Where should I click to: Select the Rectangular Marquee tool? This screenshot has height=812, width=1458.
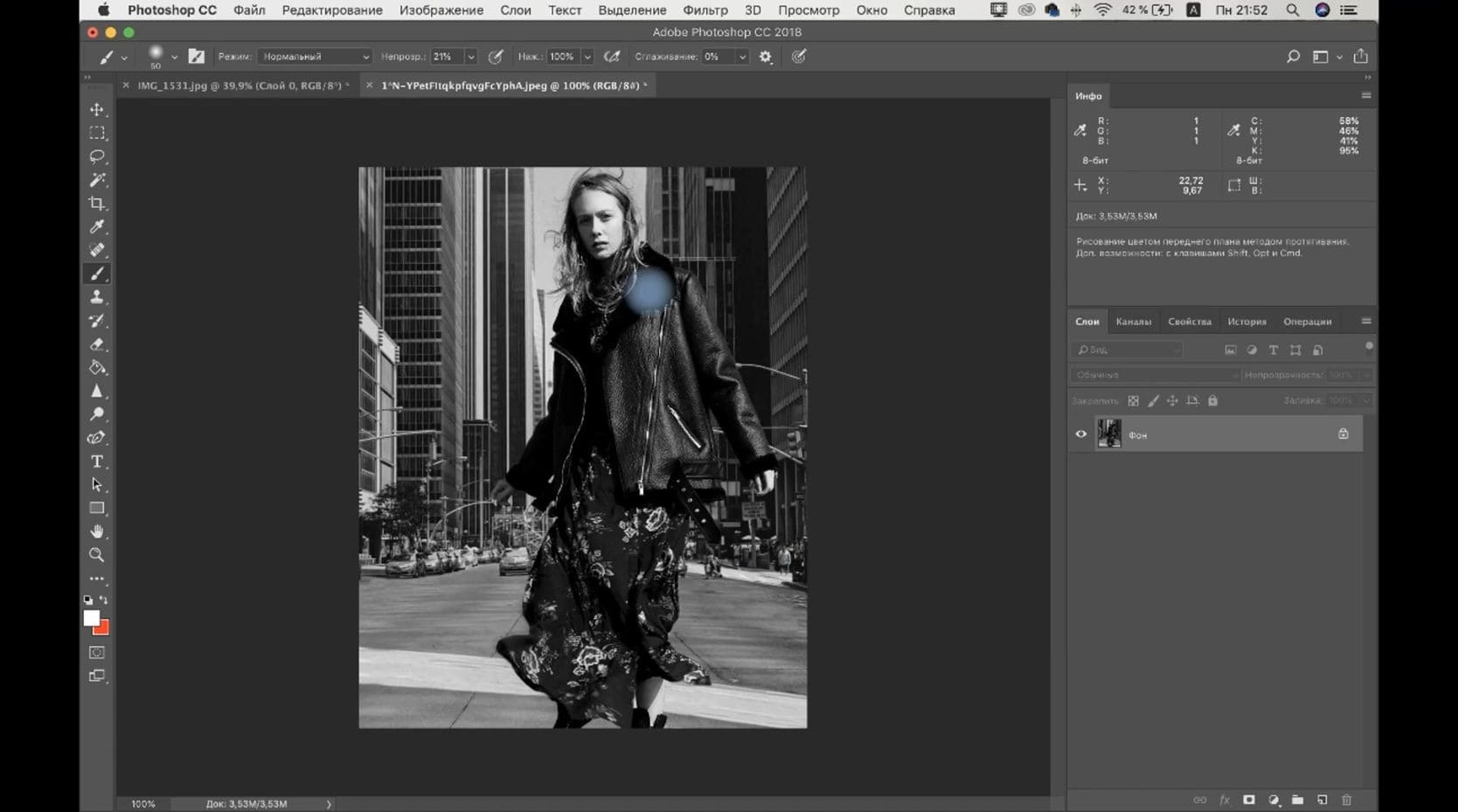(97, 133)
